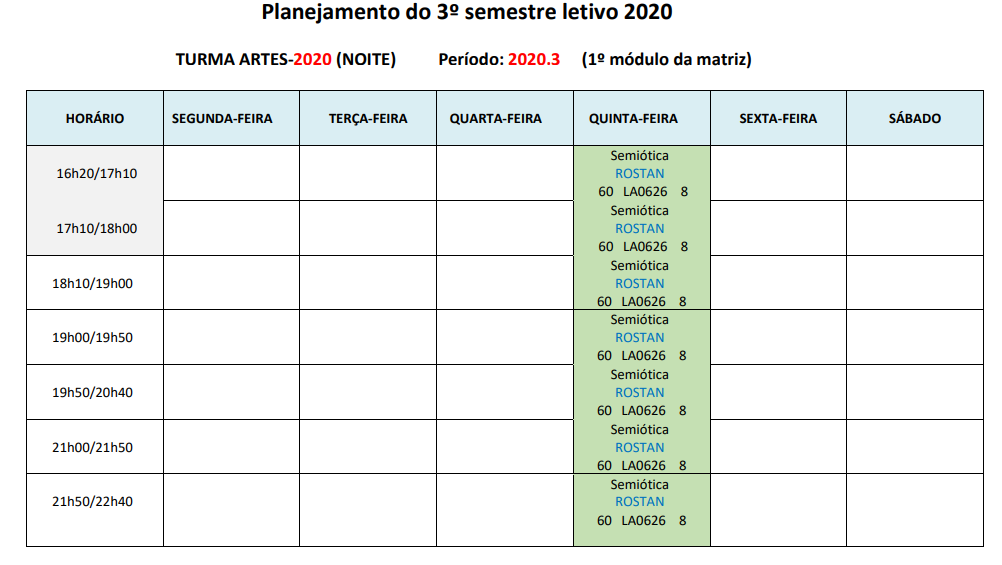Select the TERÇA-FEIRA header cell
The width and height of the screenshot is (1002, 565).
(368, 119)
